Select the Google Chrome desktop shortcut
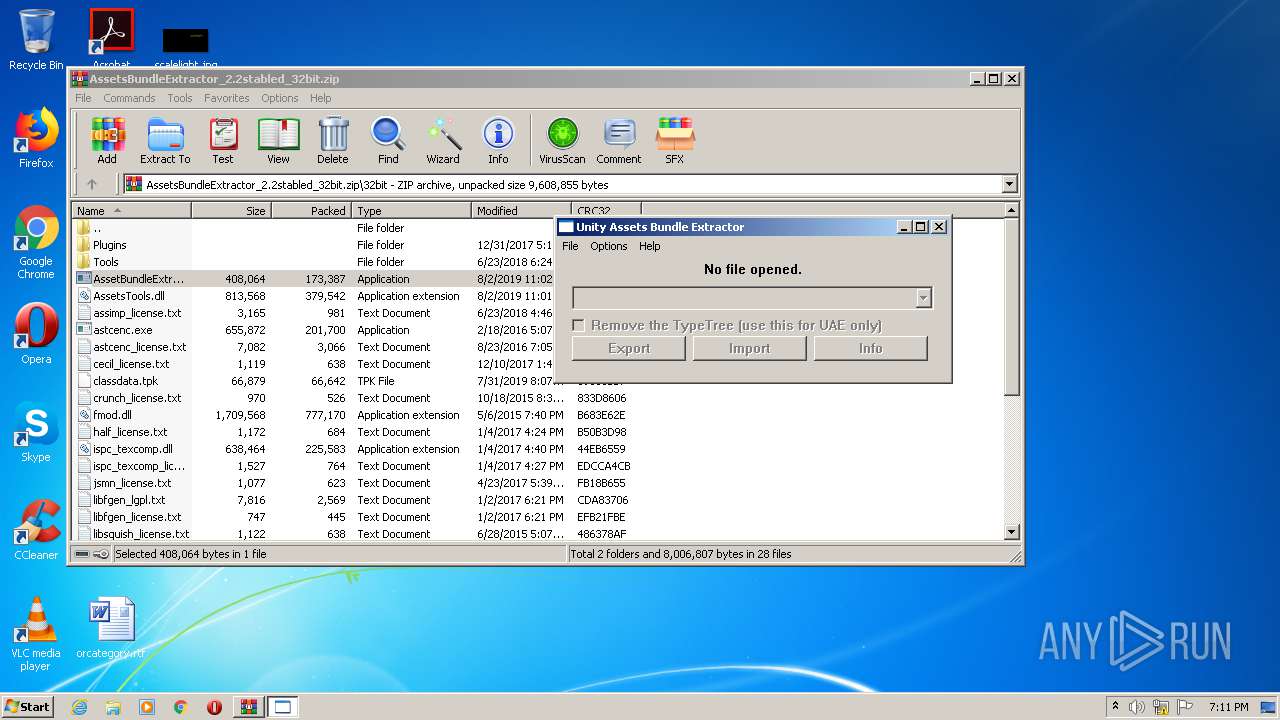 coord(36,243)
